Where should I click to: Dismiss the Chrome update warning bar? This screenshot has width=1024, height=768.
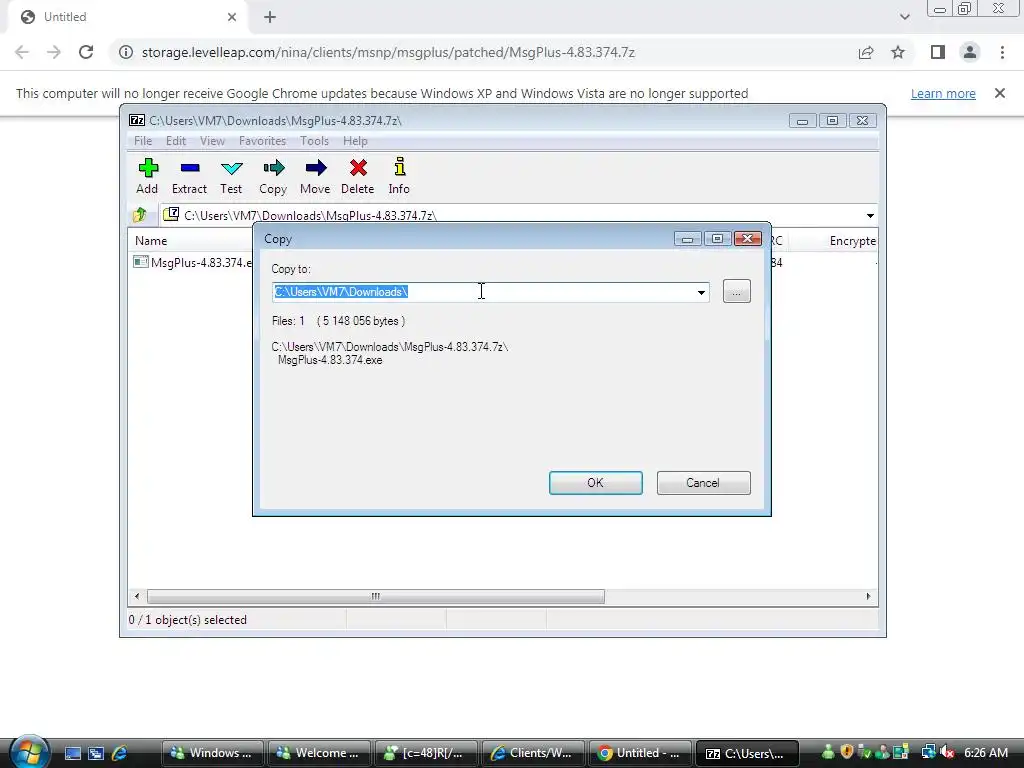pyautogui.click(x=1000, y=93)
